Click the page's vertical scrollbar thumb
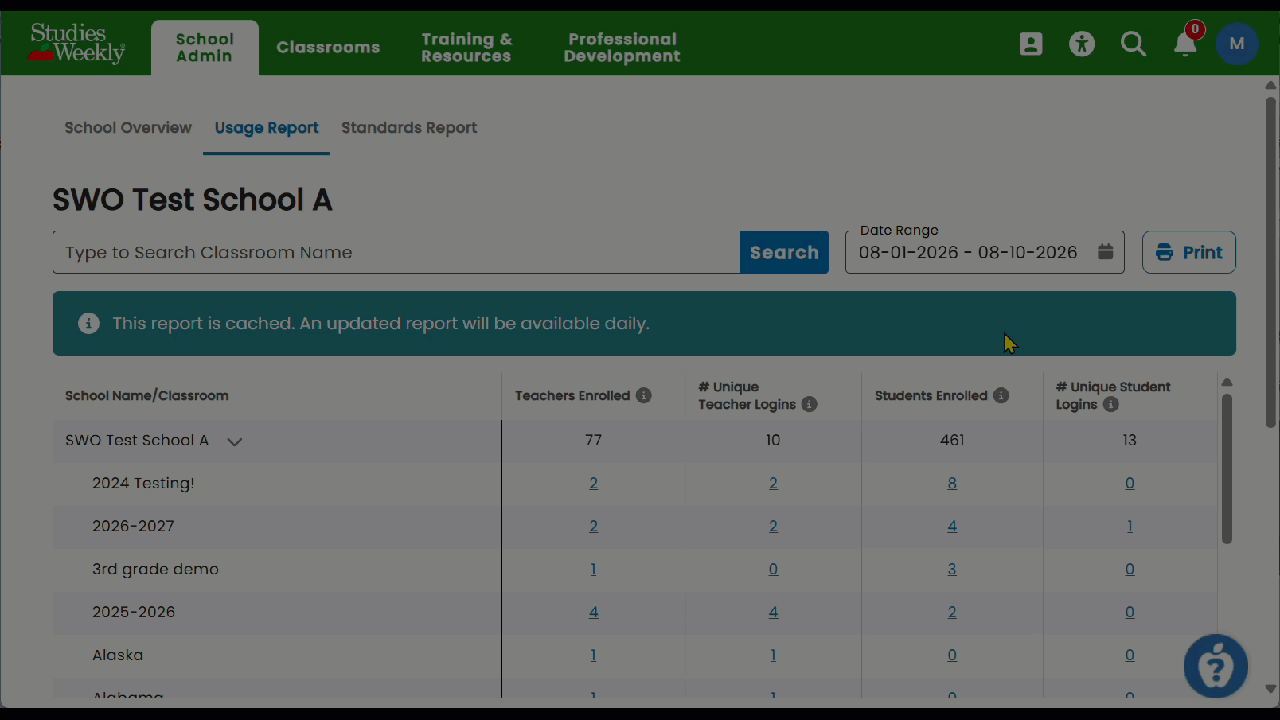 click(x=1271, y=262)
